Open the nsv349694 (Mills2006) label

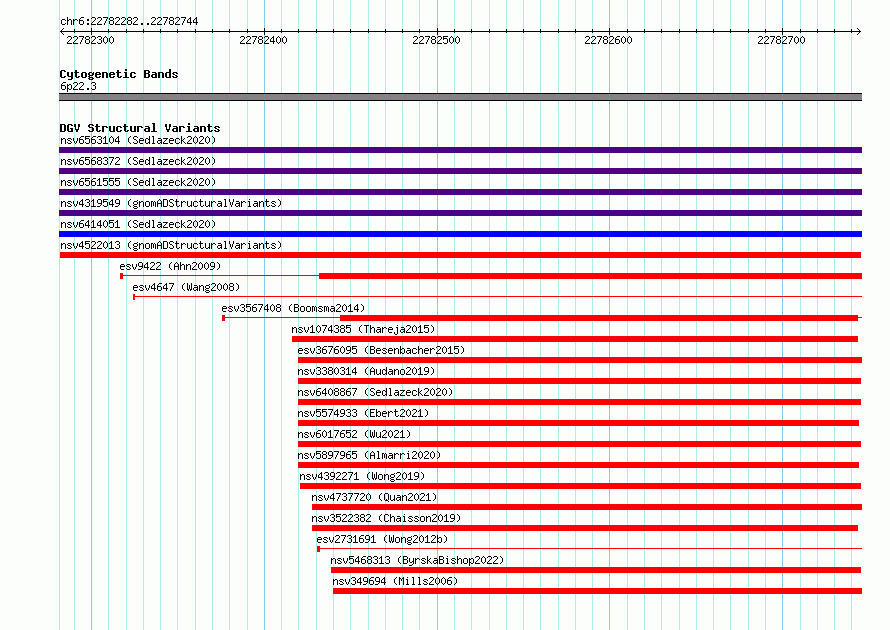click(395, 581)
